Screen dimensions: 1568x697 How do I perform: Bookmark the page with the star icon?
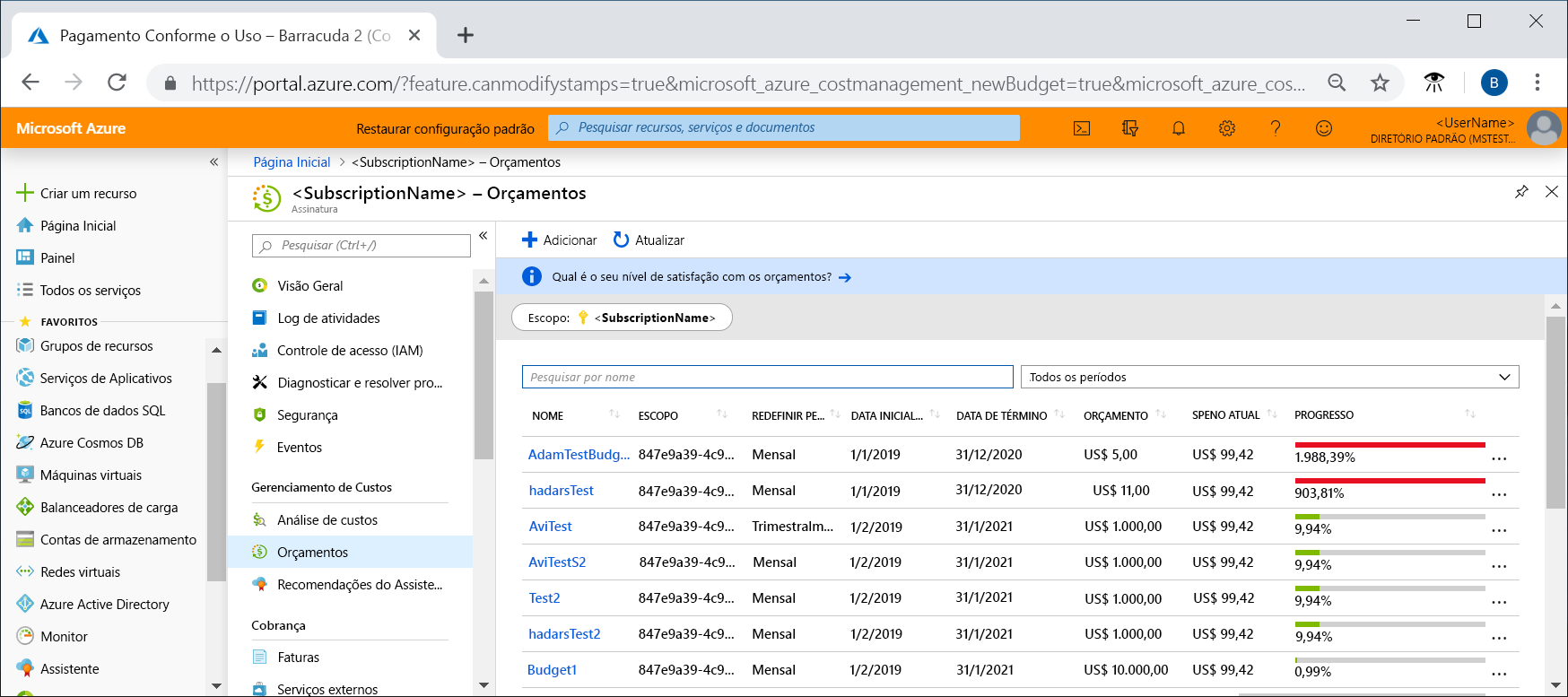coord(1380,83)
